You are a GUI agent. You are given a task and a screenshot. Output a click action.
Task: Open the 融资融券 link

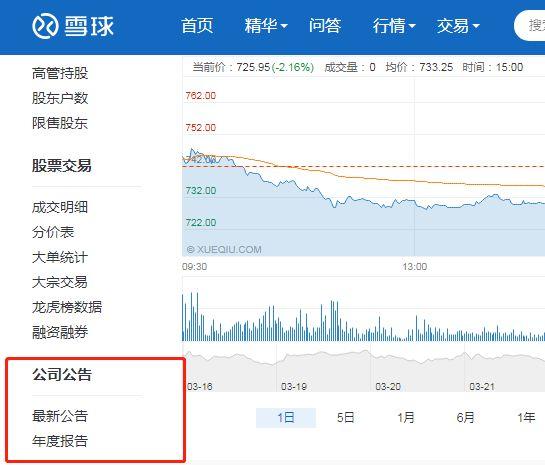pos(60,332)
